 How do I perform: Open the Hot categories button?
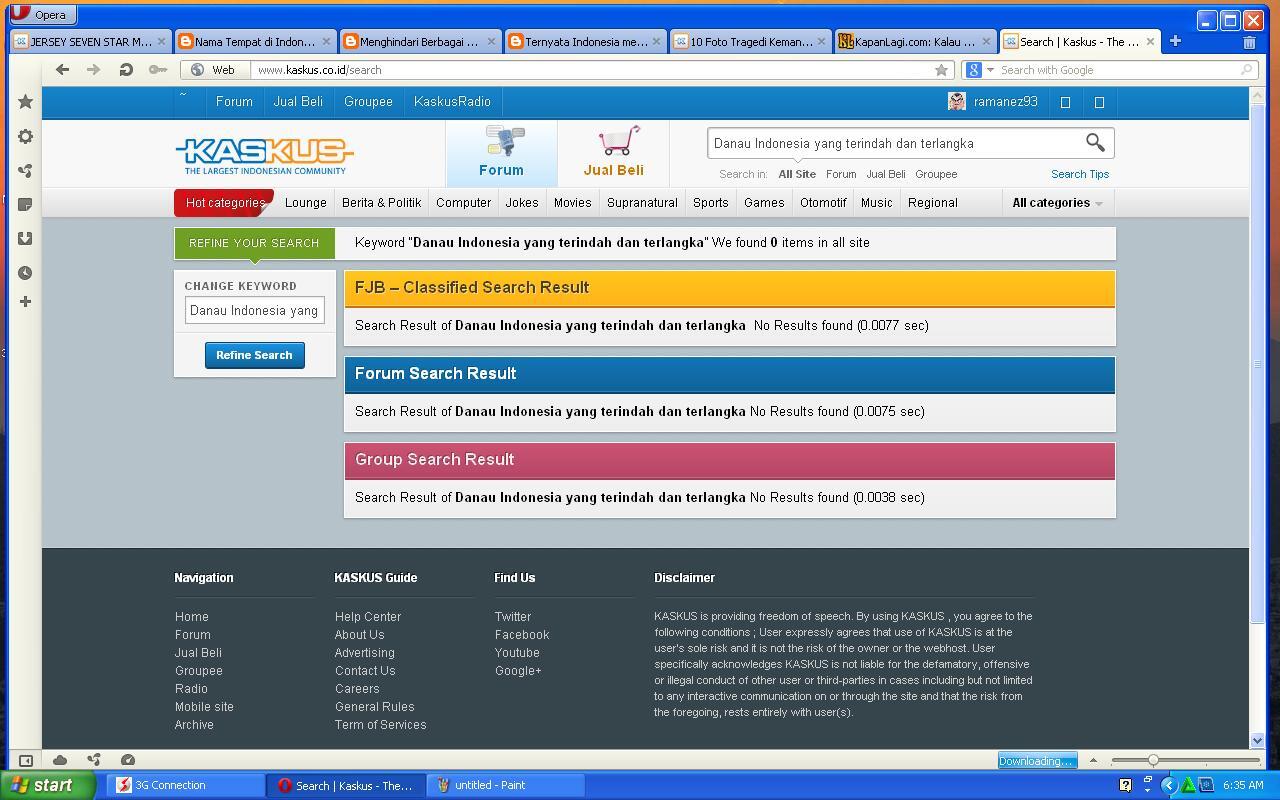coord(224,202)
